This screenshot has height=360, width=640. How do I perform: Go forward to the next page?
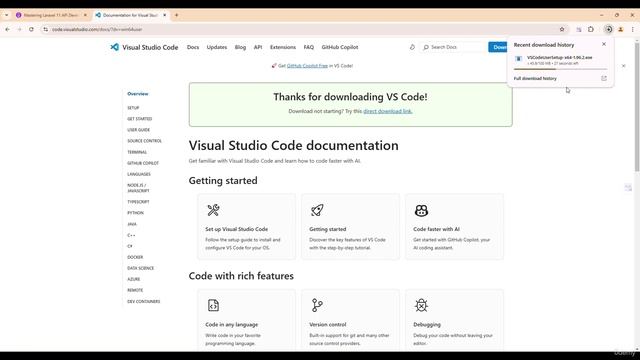19,29
